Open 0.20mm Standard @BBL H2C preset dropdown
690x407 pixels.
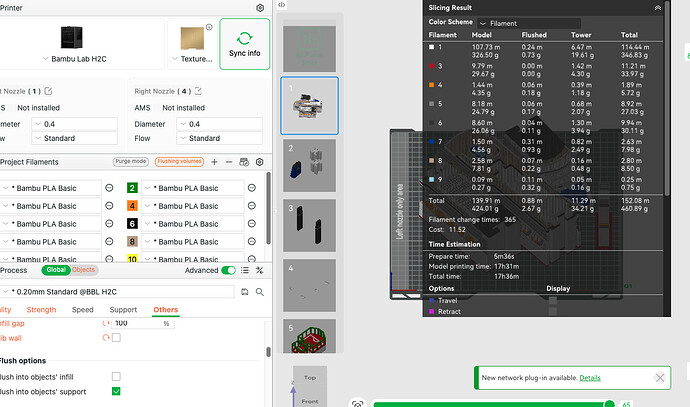tap(117, 292)
